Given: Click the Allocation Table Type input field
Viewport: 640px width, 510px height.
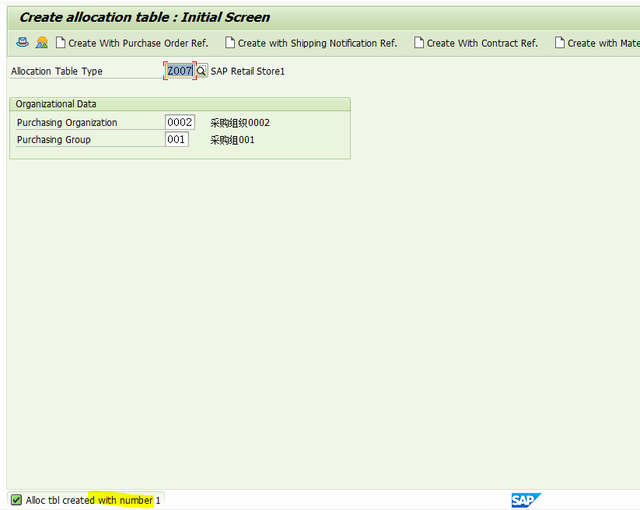Looking at the screenshot, I should pyautogui.click(x=180, y=71).
